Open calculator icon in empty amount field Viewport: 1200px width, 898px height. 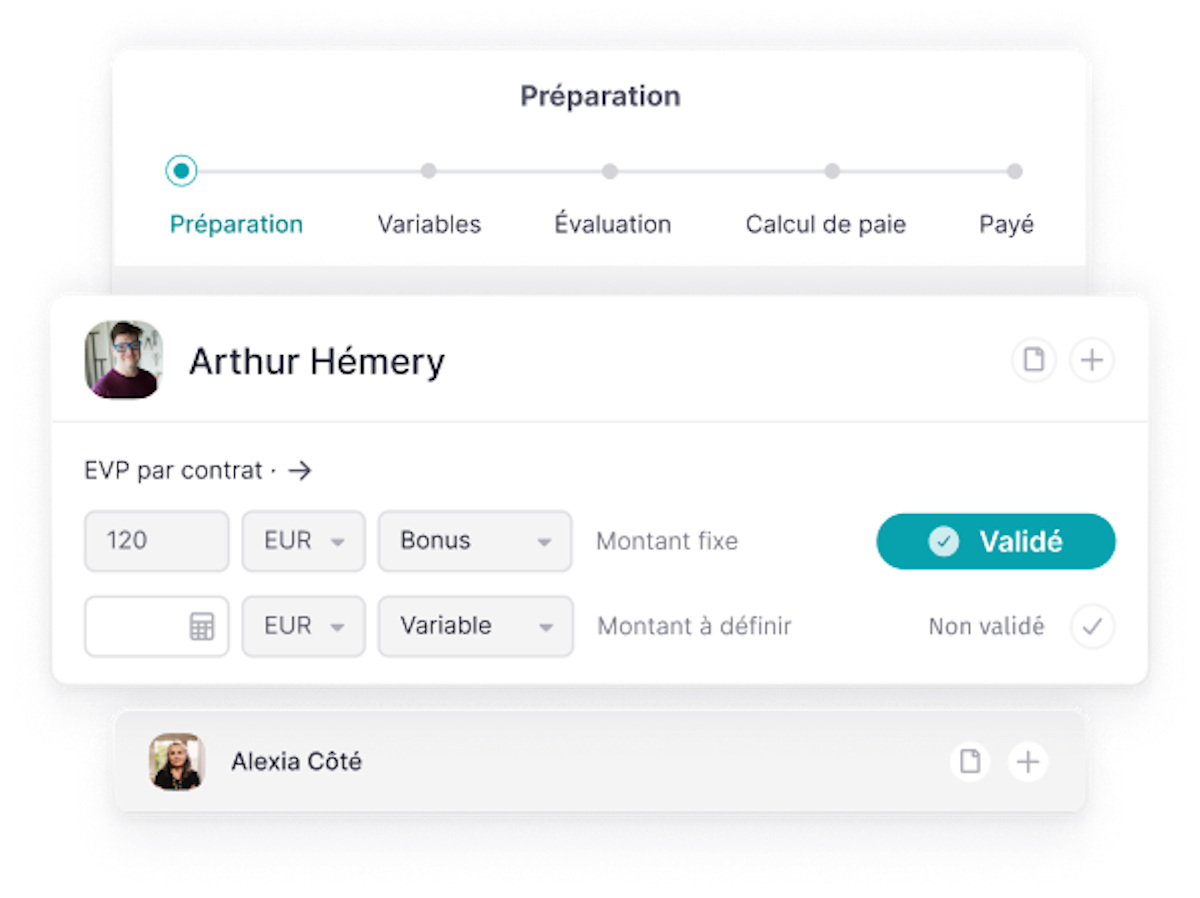click(x=202, y=627)
